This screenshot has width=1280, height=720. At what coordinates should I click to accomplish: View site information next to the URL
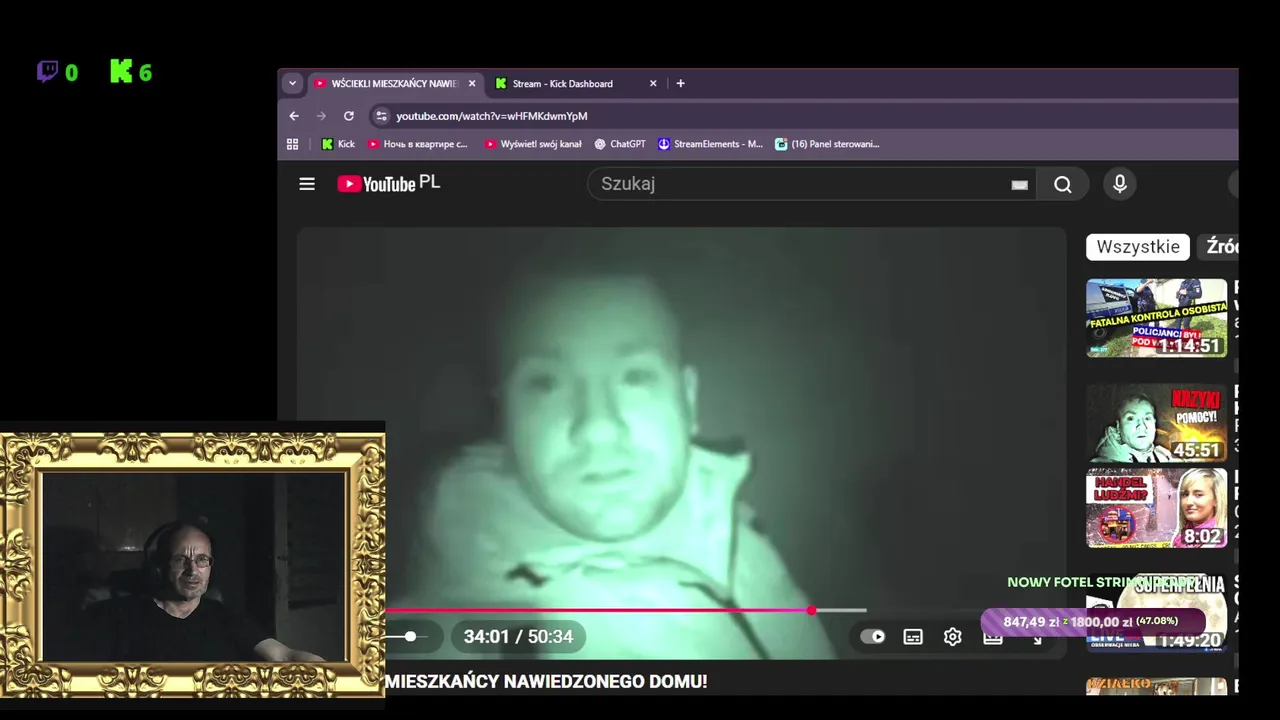click(381, 116)
